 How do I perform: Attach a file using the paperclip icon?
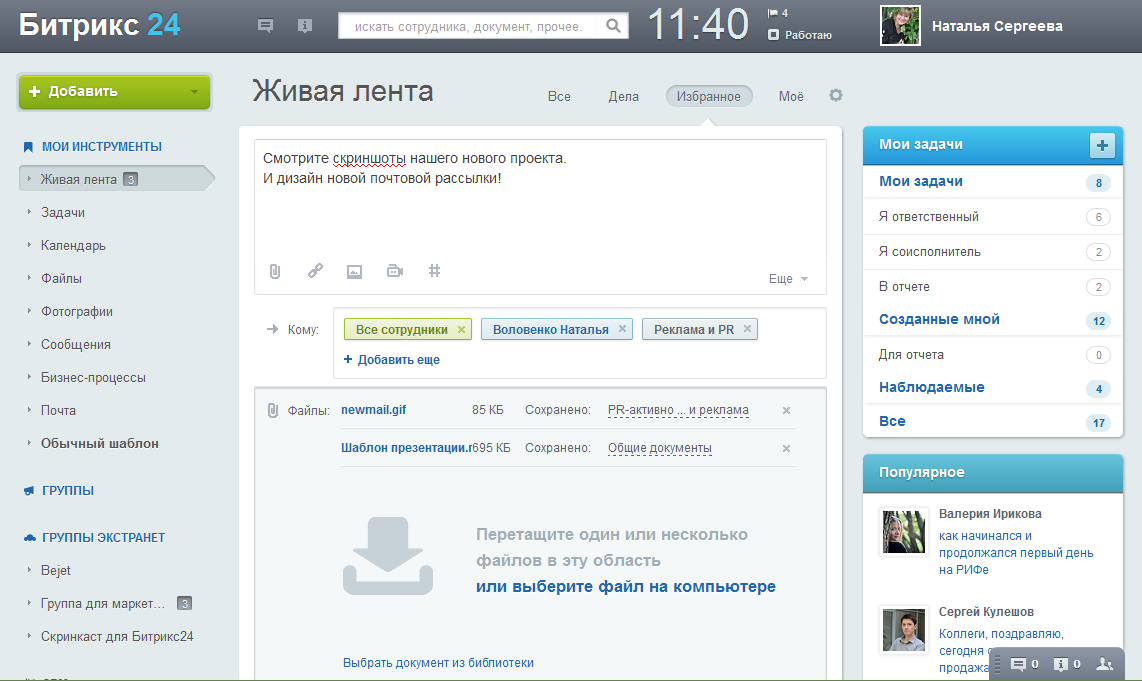point(275,272)
